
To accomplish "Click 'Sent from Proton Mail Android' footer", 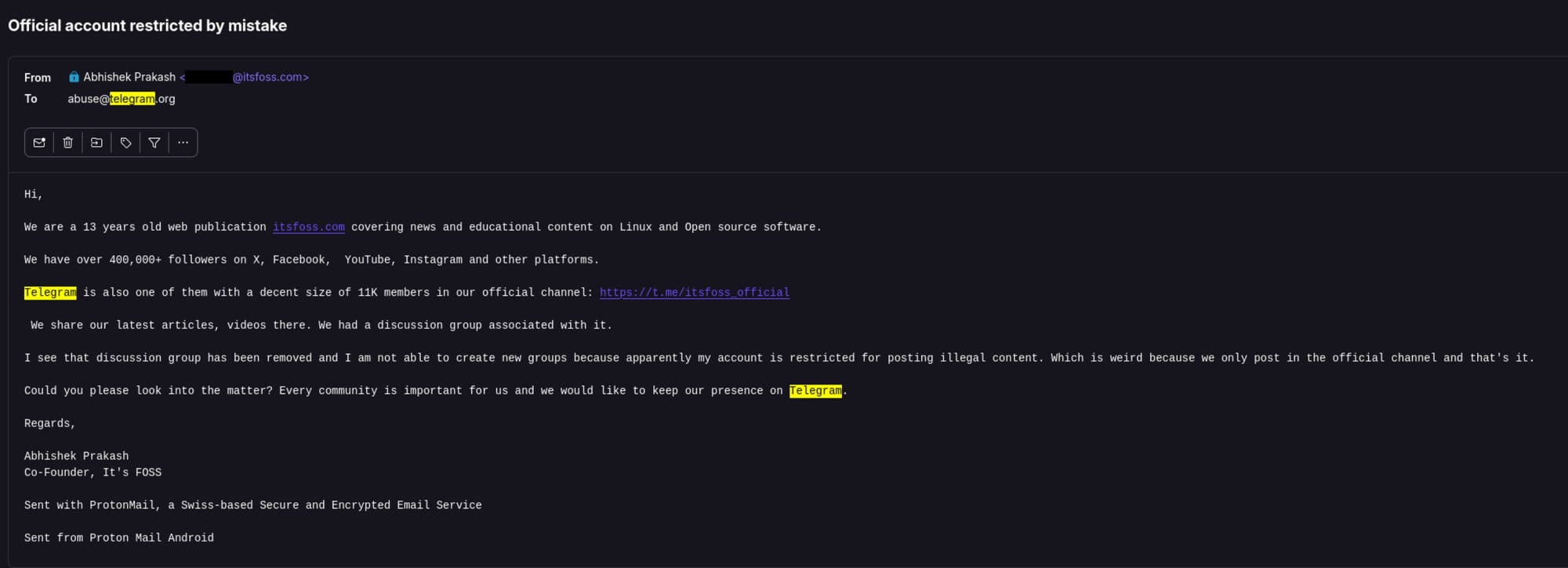I will point(118,538).
